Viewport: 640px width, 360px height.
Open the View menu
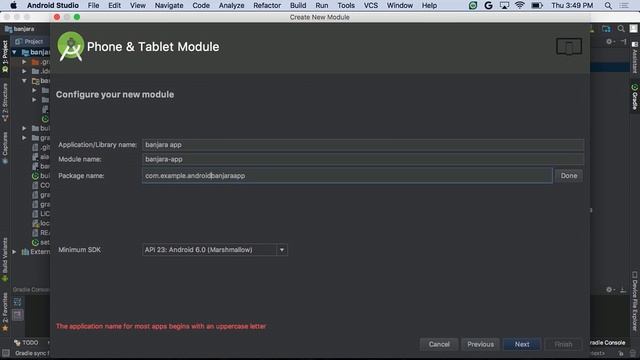tap(138, 5)
